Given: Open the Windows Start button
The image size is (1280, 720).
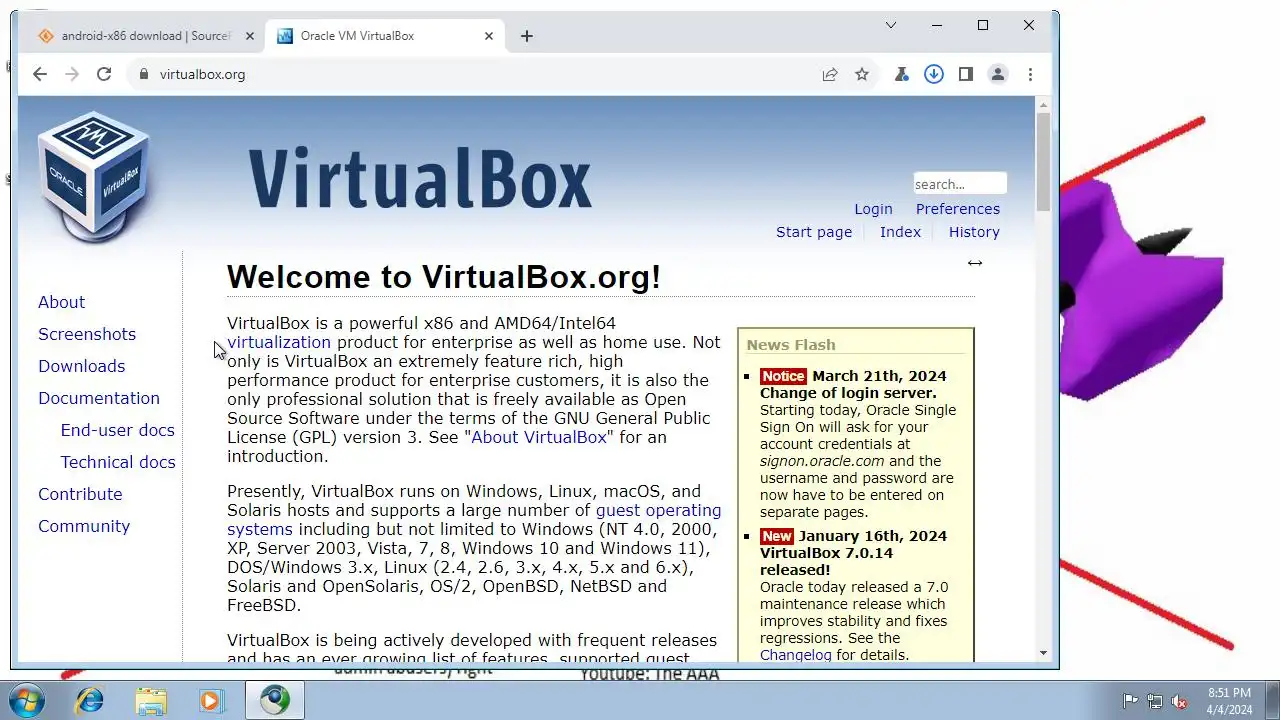Looking at the screenshot, I should click(25, 700).
